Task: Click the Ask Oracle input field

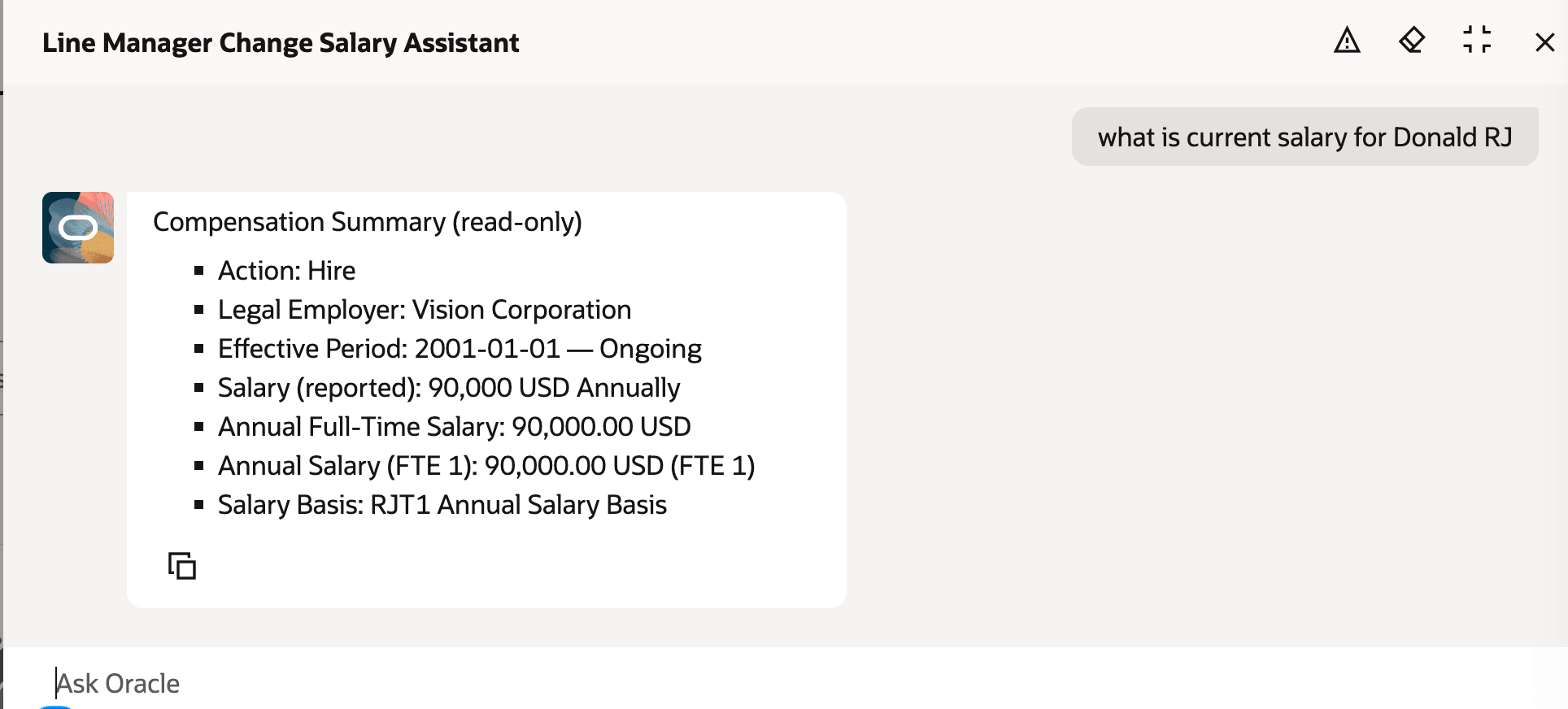Action: tap(325, 683)
